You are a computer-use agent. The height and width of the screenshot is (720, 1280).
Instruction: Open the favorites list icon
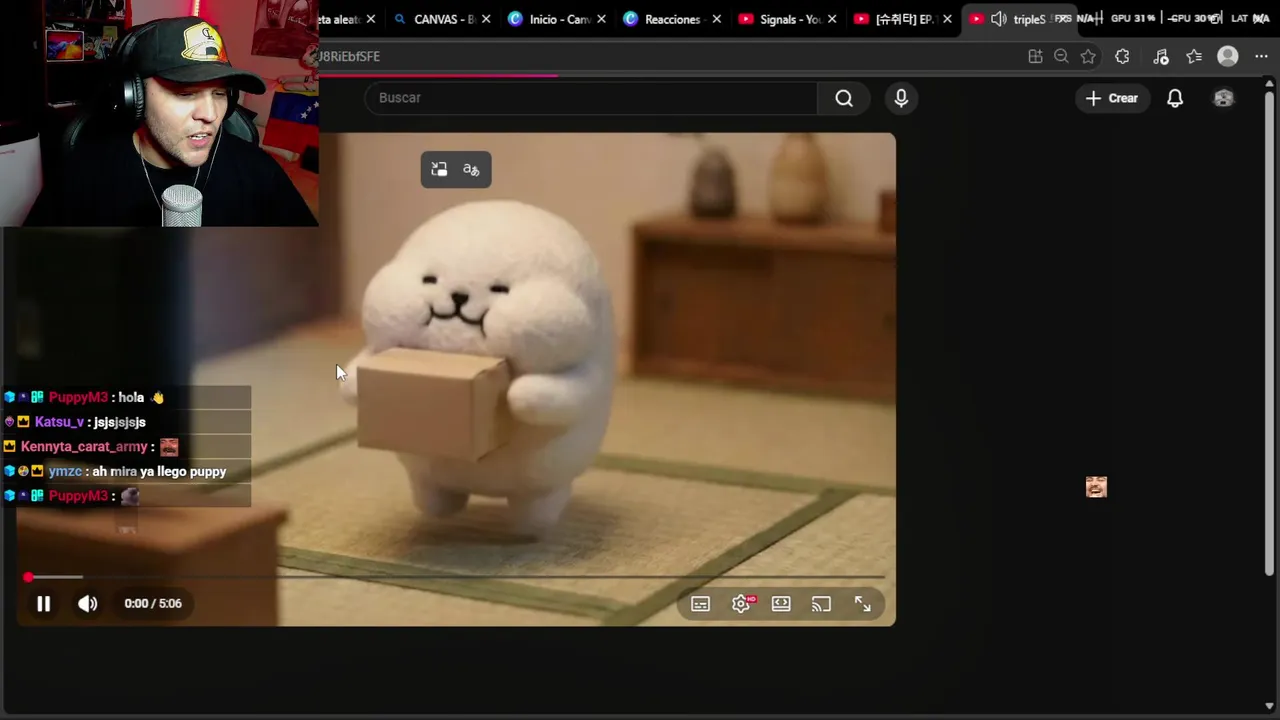click(1194, 57)
